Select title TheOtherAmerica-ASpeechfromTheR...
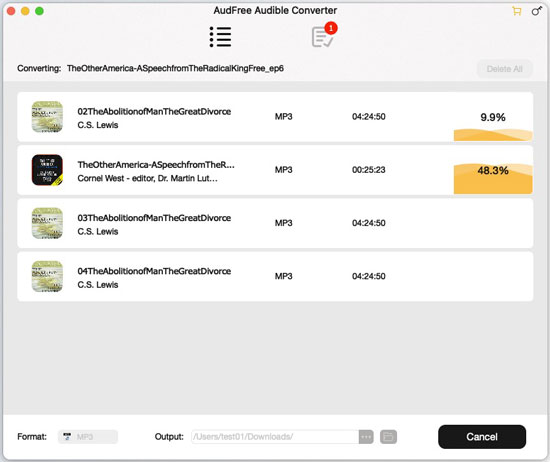550x462 pixels. [156, 165]
